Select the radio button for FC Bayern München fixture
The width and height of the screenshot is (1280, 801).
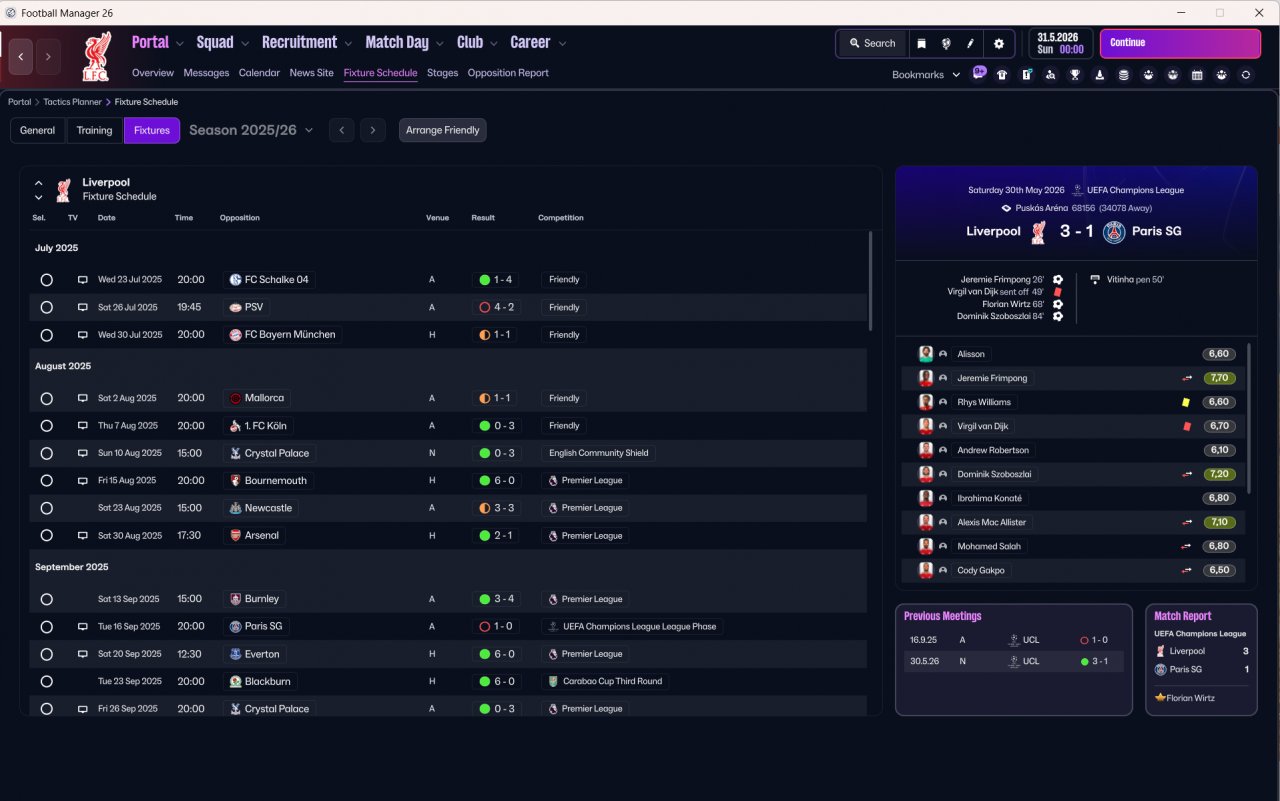(46, 335)
